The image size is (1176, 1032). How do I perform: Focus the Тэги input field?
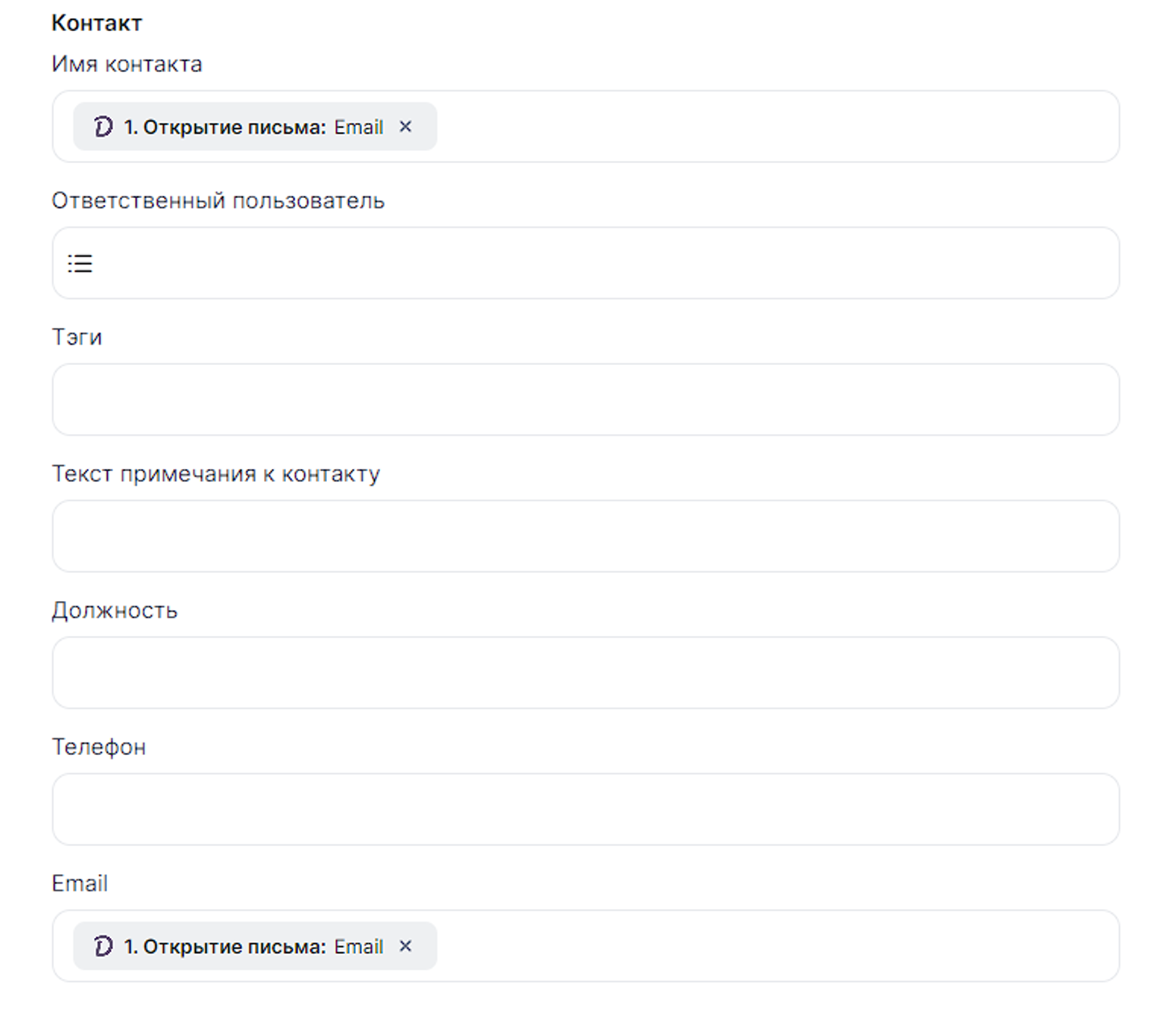585,400
